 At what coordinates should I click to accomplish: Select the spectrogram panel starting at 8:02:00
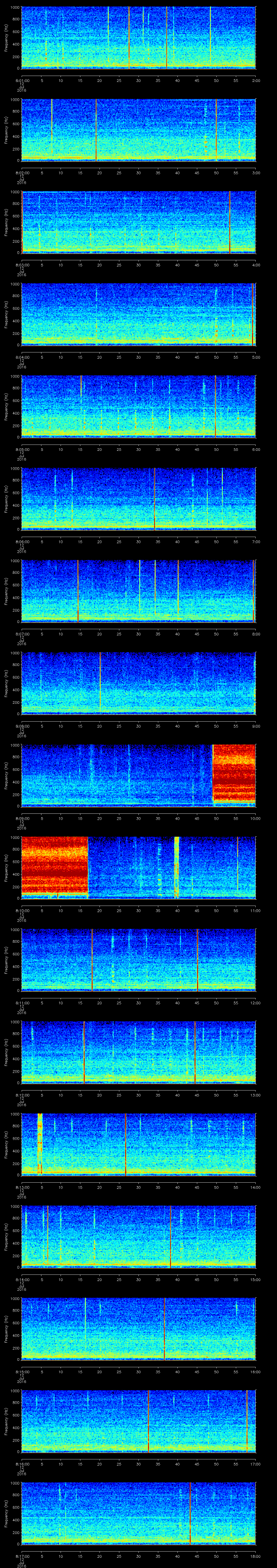139,130
